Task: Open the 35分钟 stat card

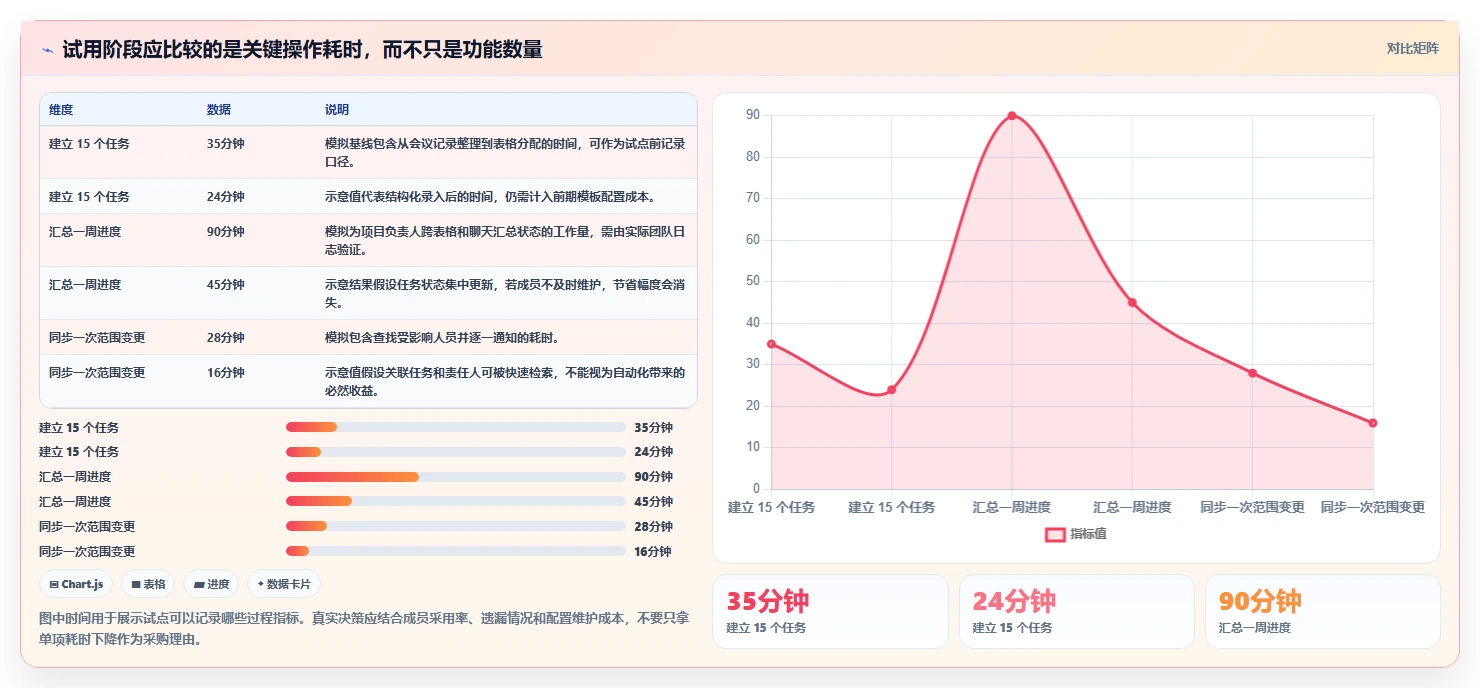Action: click(830, 612)
